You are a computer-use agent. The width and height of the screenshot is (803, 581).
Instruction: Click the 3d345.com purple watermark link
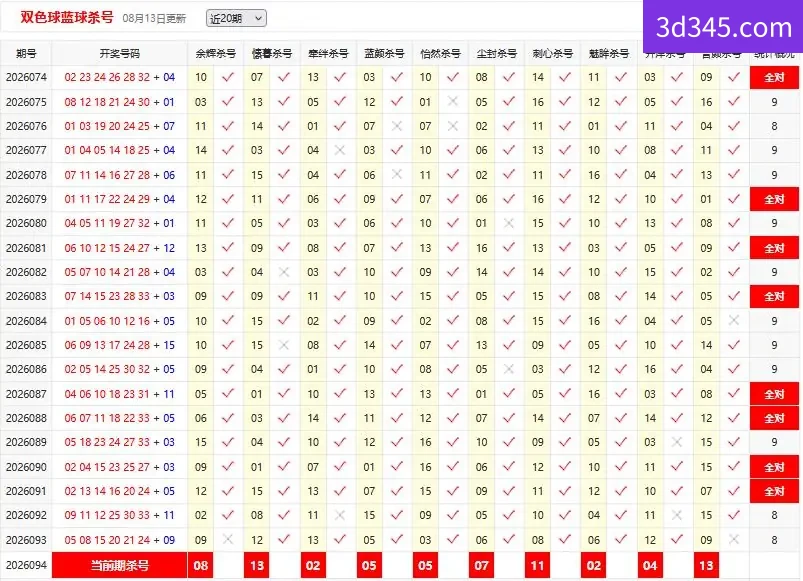pyautogui.click(x=723, y=27)
